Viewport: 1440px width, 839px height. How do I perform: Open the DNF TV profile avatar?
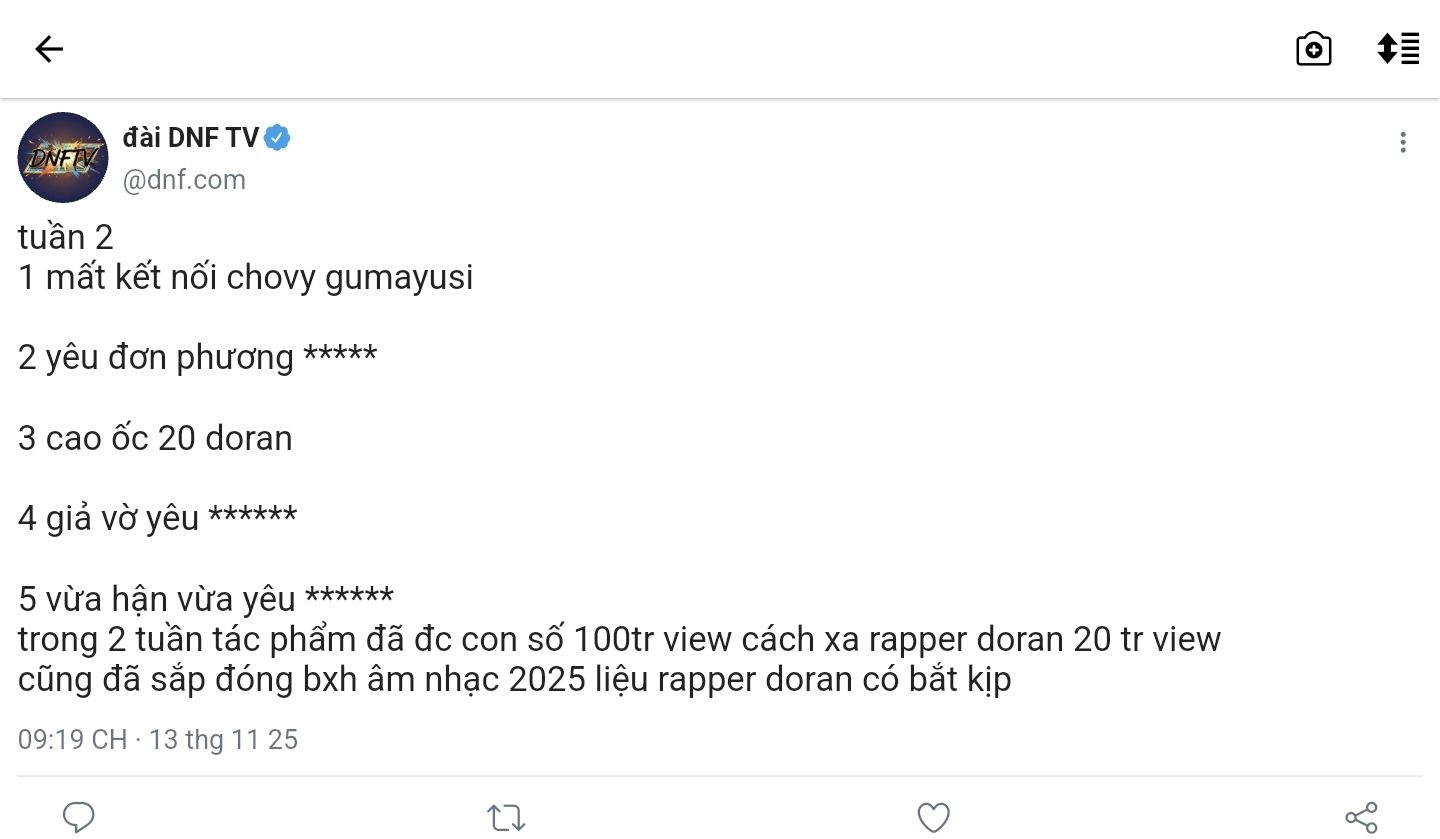[63, 157]
